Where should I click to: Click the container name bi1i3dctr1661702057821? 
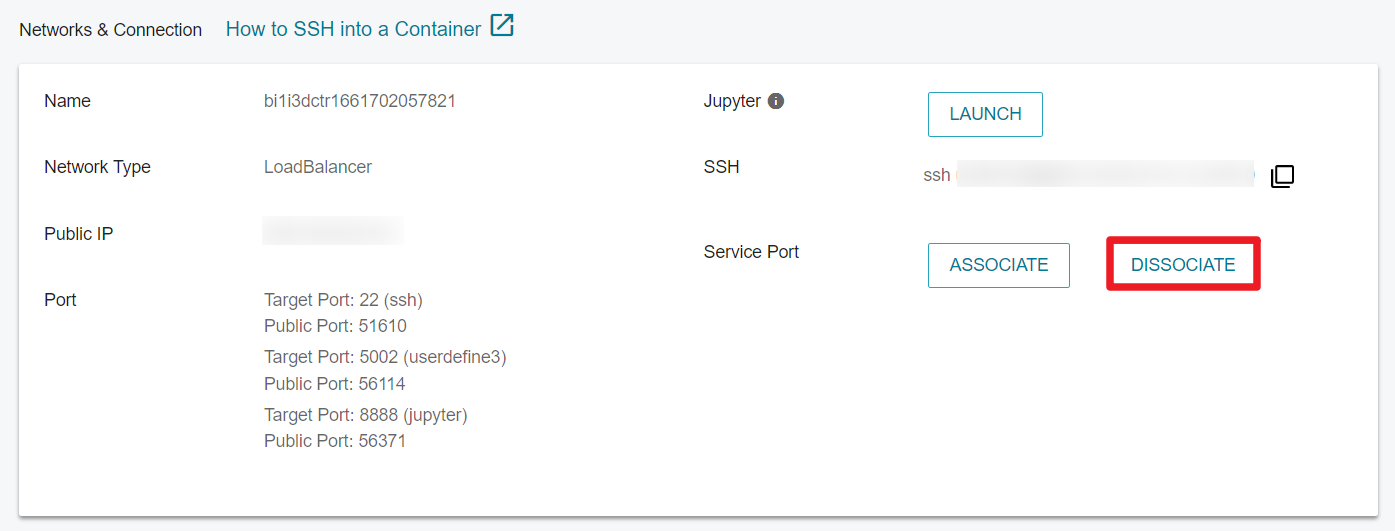[360, 101]
